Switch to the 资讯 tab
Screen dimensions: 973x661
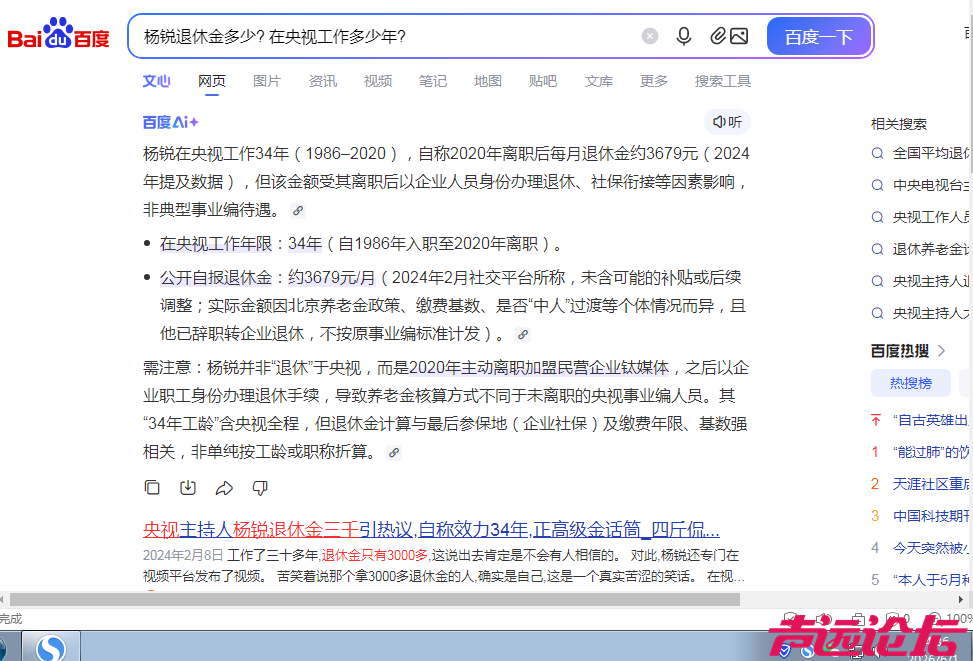tap(323, 81)
